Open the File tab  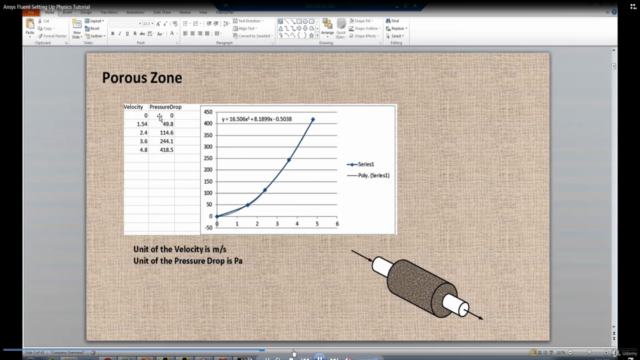pyautogui.click(x=31, y=13)
